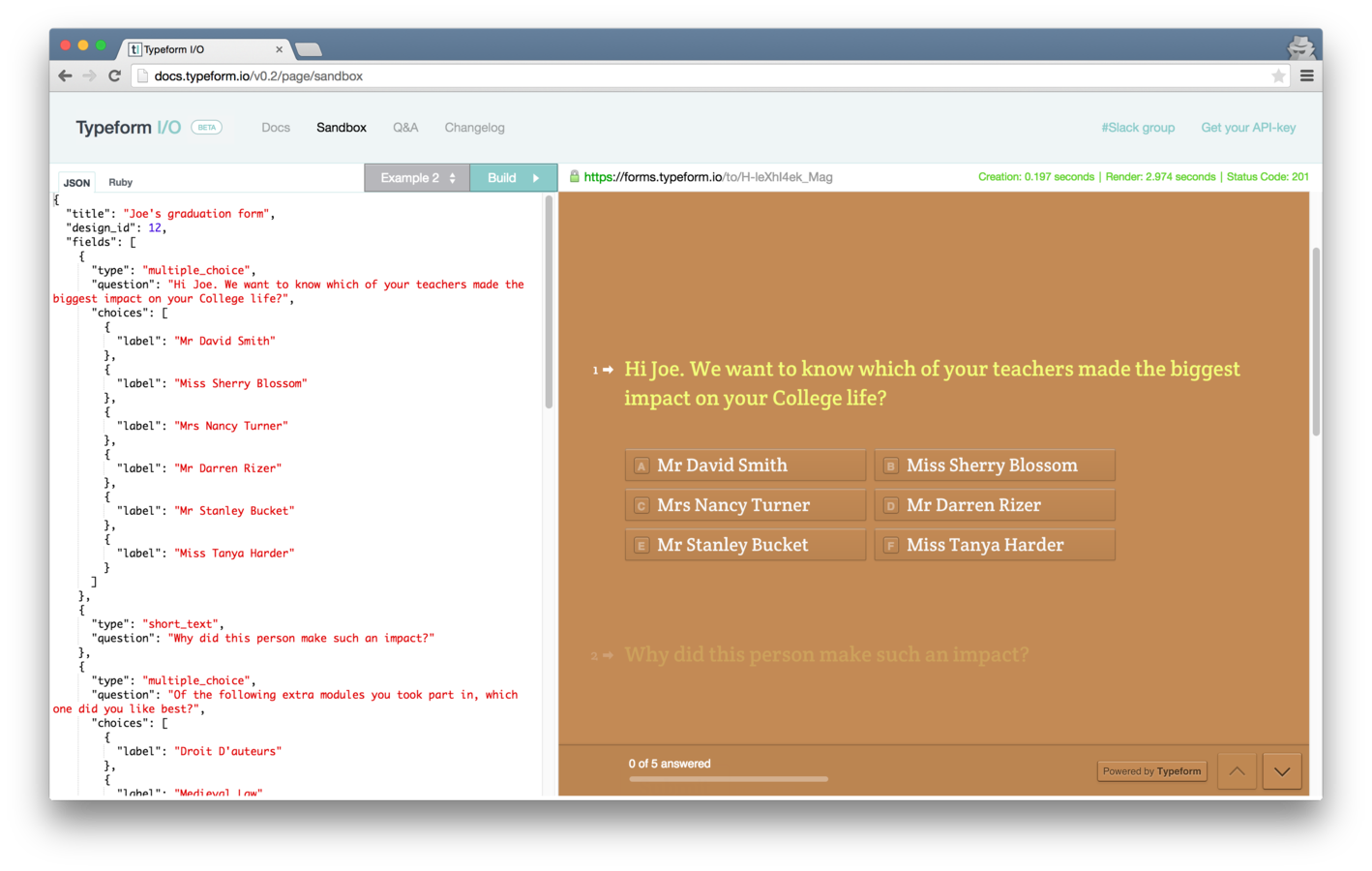Select answer D Mr Darren Rizer
Viewport: 1372px width, 871px height.
pyautogui.click(x=995, y=505)
